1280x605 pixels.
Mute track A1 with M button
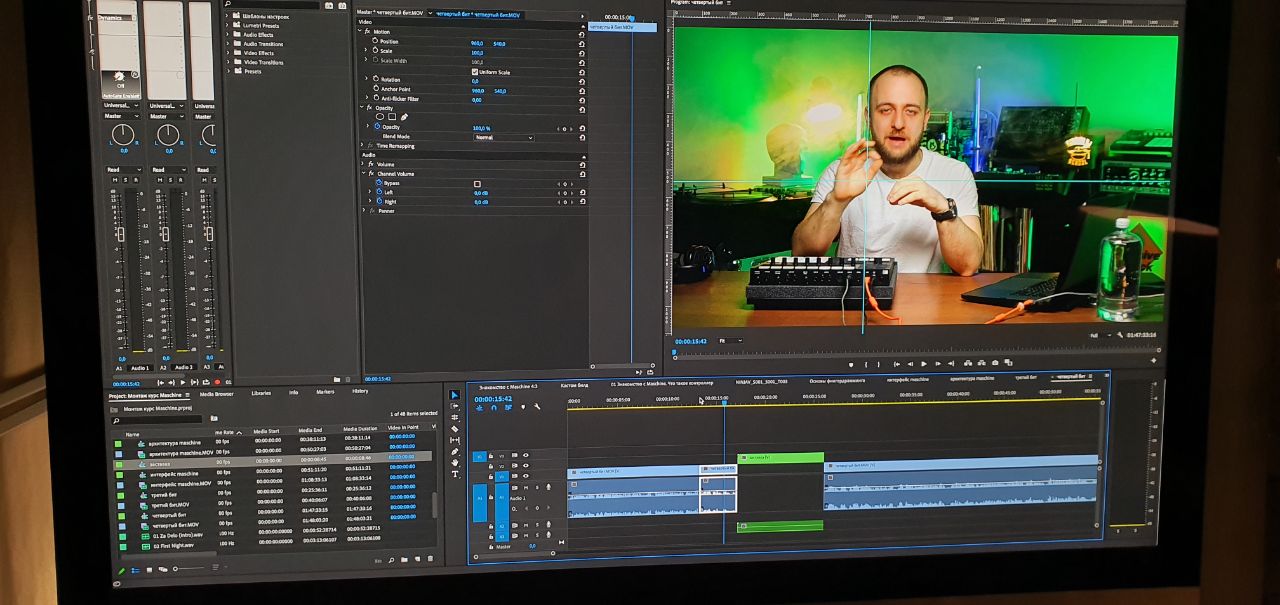pos(526,487)
